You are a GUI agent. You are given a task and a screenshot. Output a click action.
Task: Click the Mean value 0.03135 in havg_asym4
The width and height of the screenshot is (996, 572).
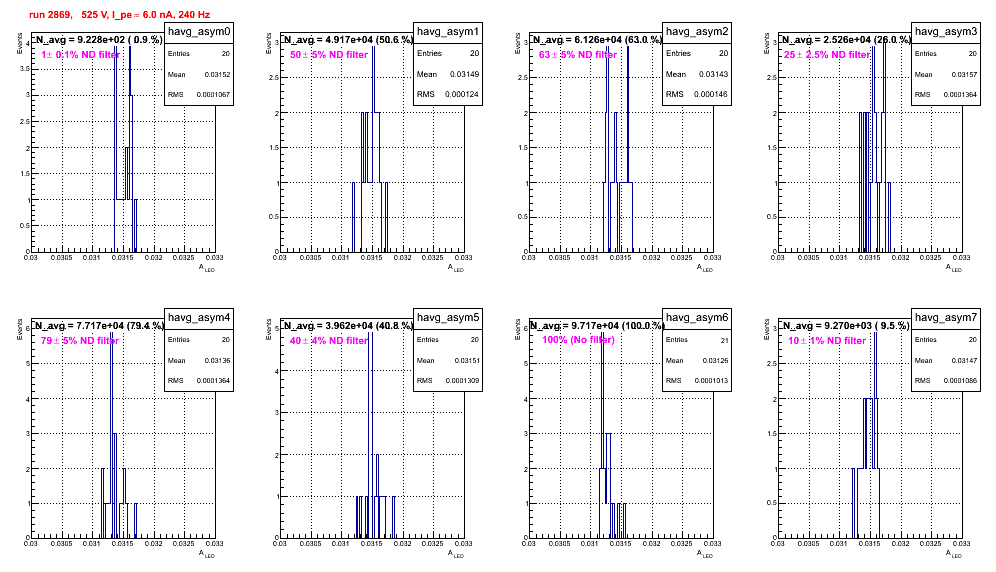pos(217,360)
